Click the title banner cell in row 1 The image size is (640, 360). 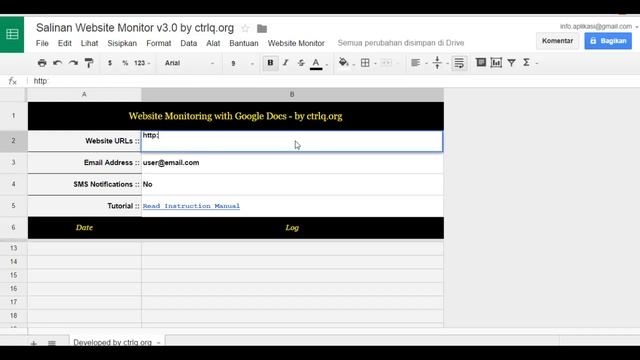coord(236,116)
